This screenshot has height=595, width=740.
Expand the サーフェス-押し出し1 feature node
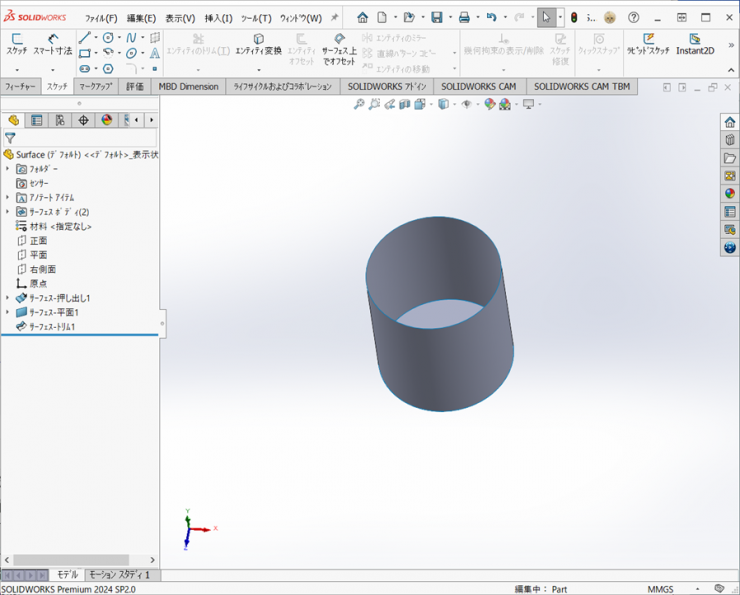[8, 298]
